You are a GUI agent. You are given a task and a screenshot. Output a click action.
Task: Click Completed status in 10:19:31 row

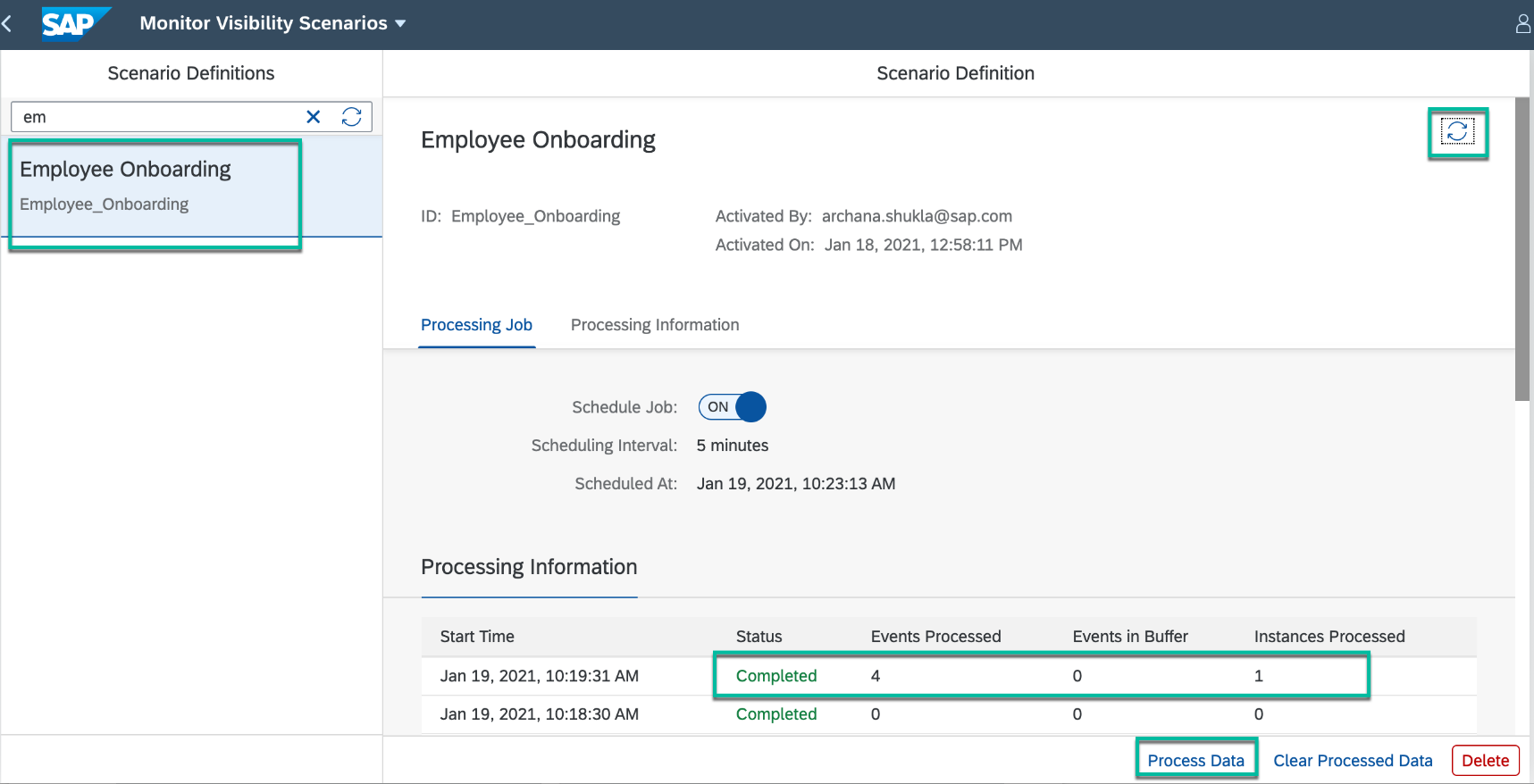[x=776, y=676]
